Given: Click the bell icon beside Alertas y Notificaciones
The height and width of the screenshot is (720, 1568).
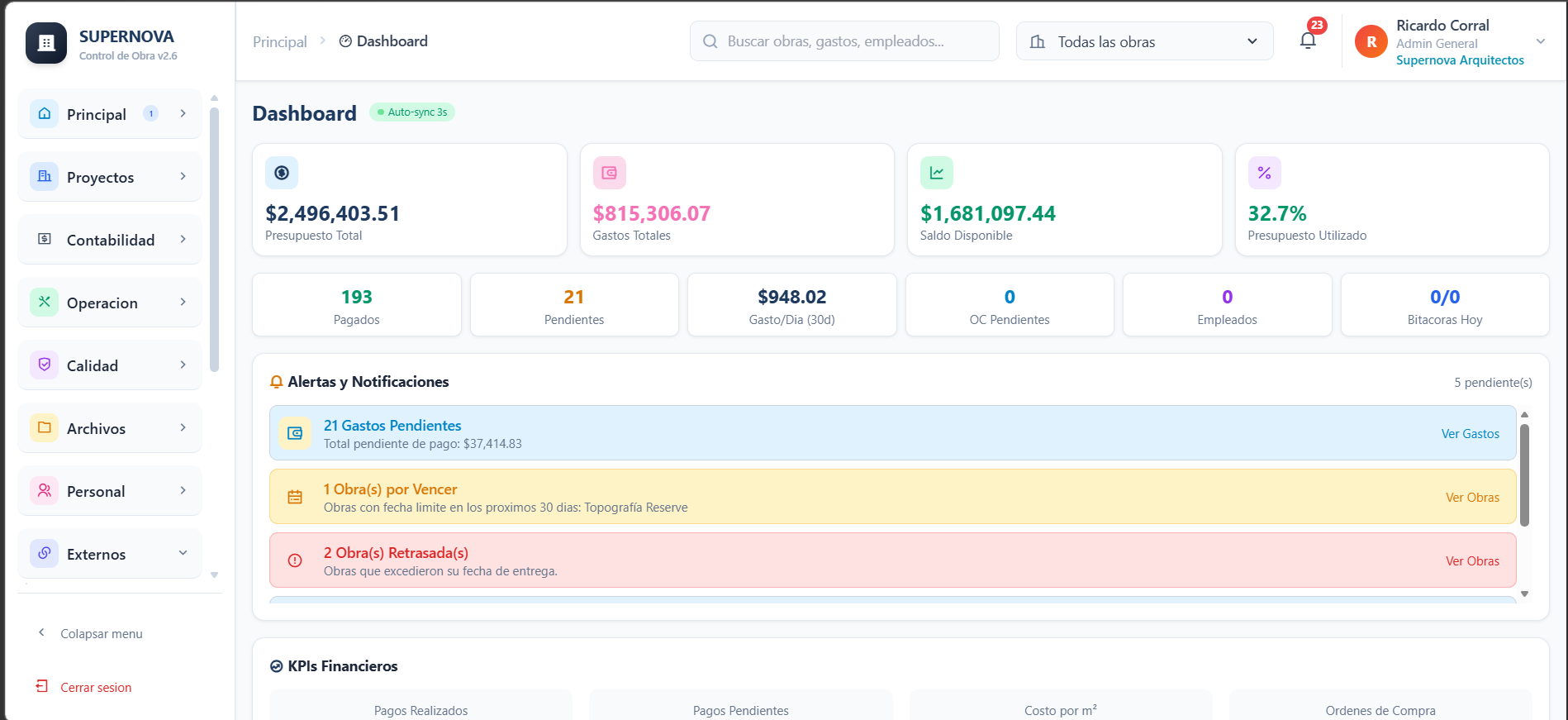Looking at the screenshot, I should (277, 382).
